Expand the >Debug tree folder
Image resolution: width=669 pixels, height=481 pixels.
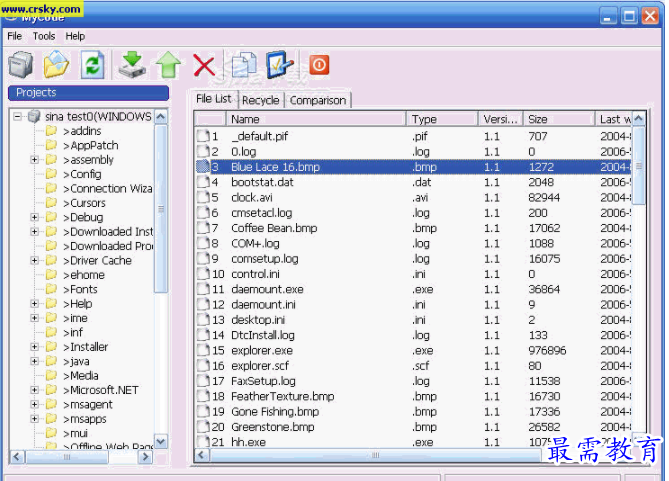coord(35,217)
